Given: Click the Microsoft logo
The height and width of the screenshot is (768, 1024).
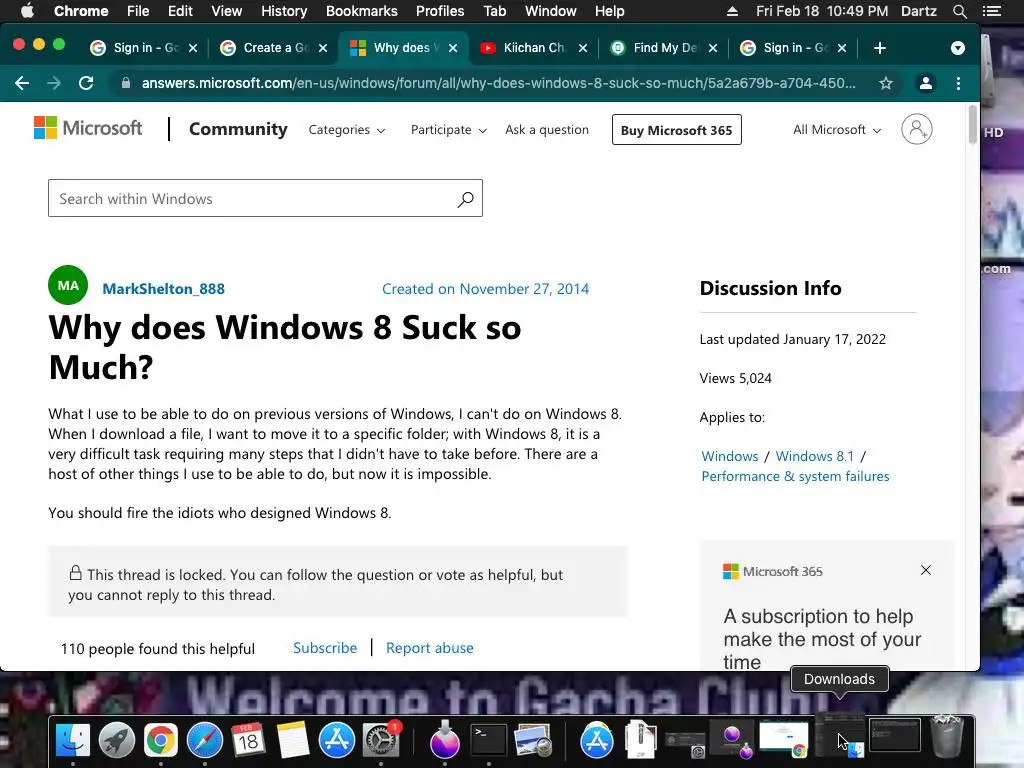Looking at the screenshot, I should coord(88,128).
